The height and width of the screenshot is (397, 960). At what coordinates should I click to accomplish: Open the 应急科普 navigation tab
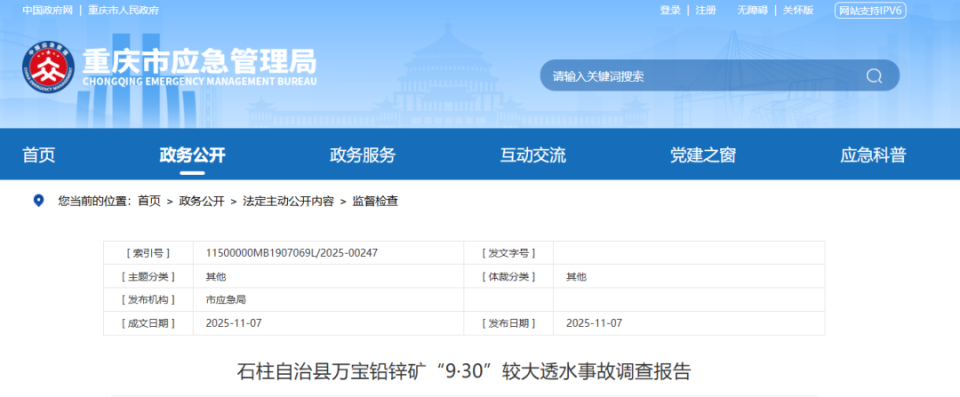pos(873,155)
